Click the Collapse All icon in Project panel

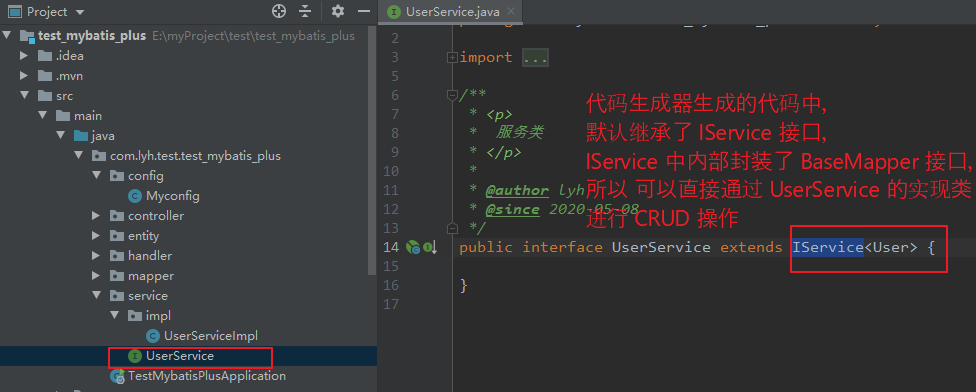pyautogui.click(x=305, y=11)
